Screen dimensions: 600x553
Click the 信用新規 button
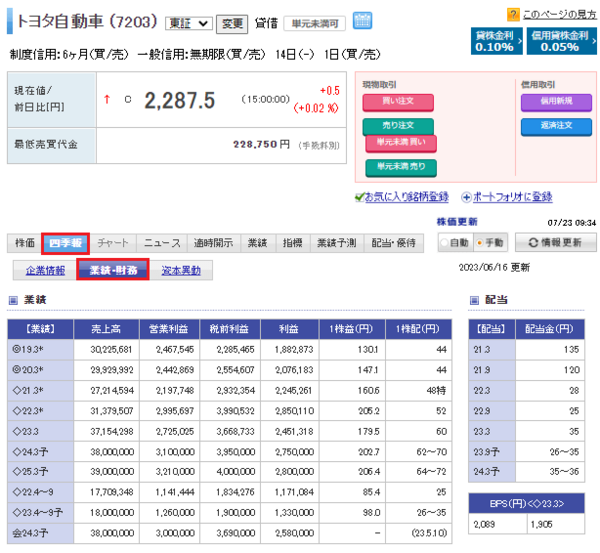(x=556, y=102)
